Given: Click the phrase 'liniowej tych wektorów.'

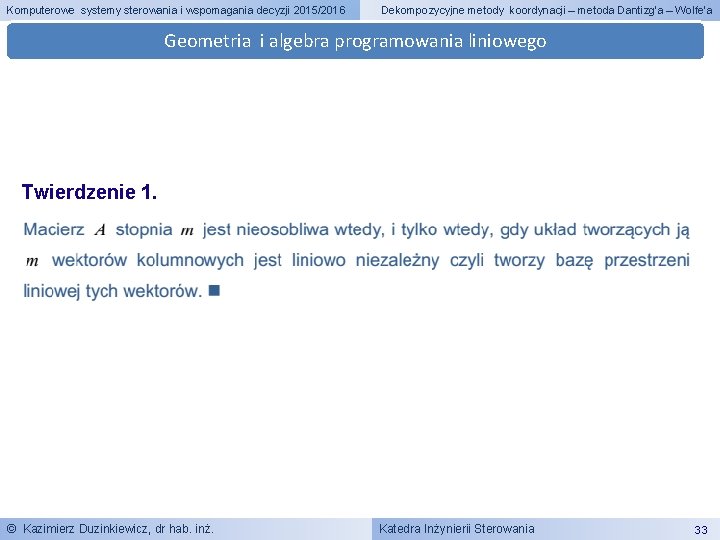Looking at the screenshot, I should [113, 291].
